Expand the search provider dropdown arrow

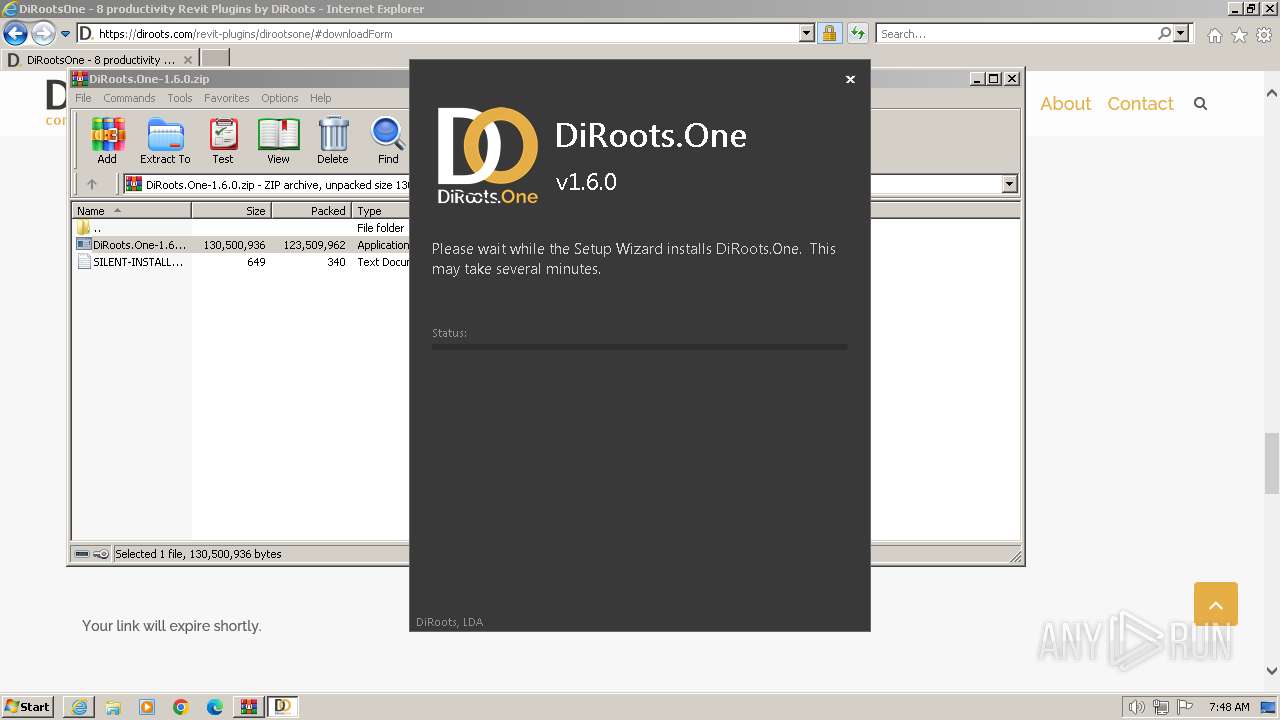point(1181,33)
